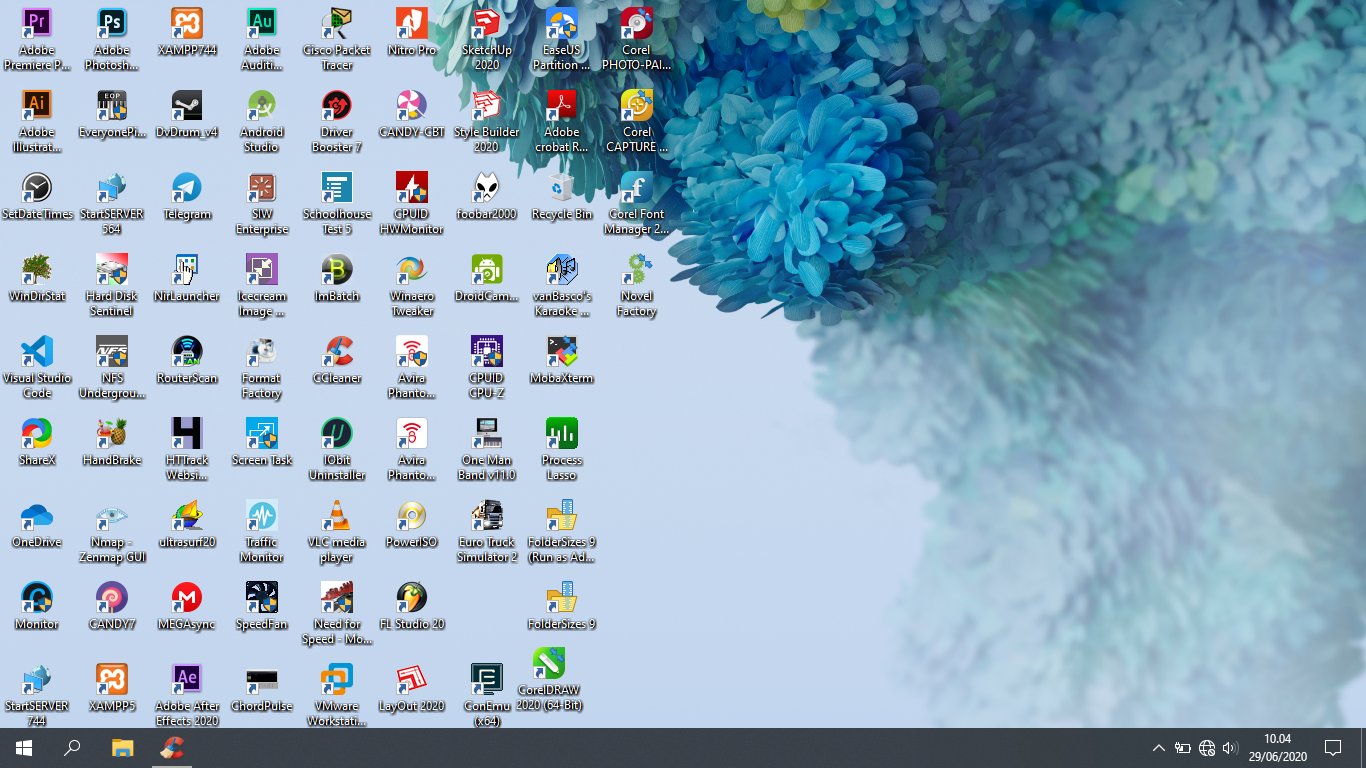The height and width of the screenshot is (768, 1366).
Task: Open CPUID CPU-Z shortcut
Action: pos(487,366)
